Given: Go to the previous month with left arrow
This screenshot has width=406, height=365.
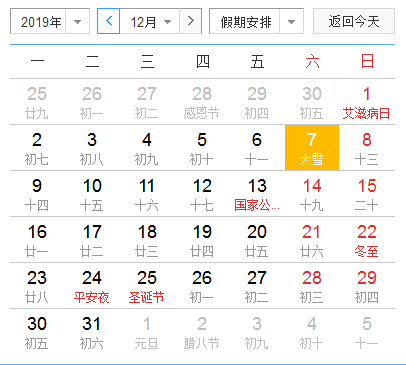Looking at the screenshot, I should coord(108,22).
